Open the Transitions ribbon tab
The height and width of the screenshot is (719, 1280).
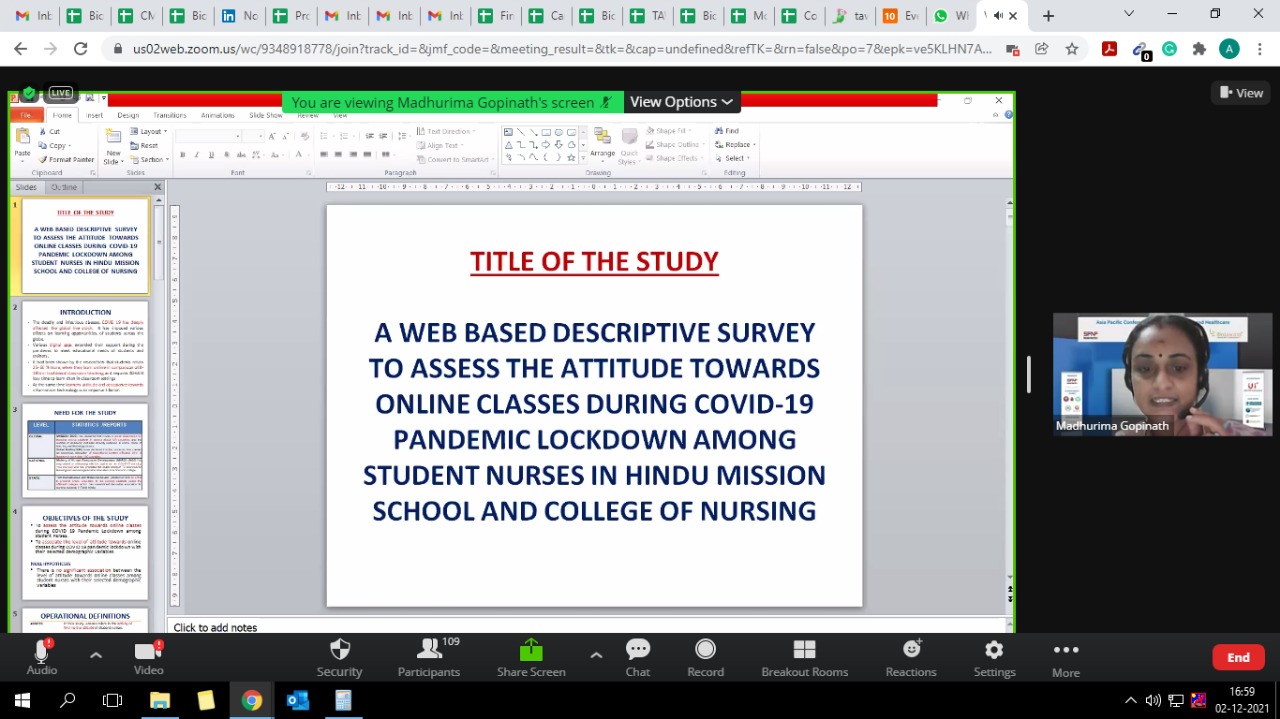click(170, 115)
